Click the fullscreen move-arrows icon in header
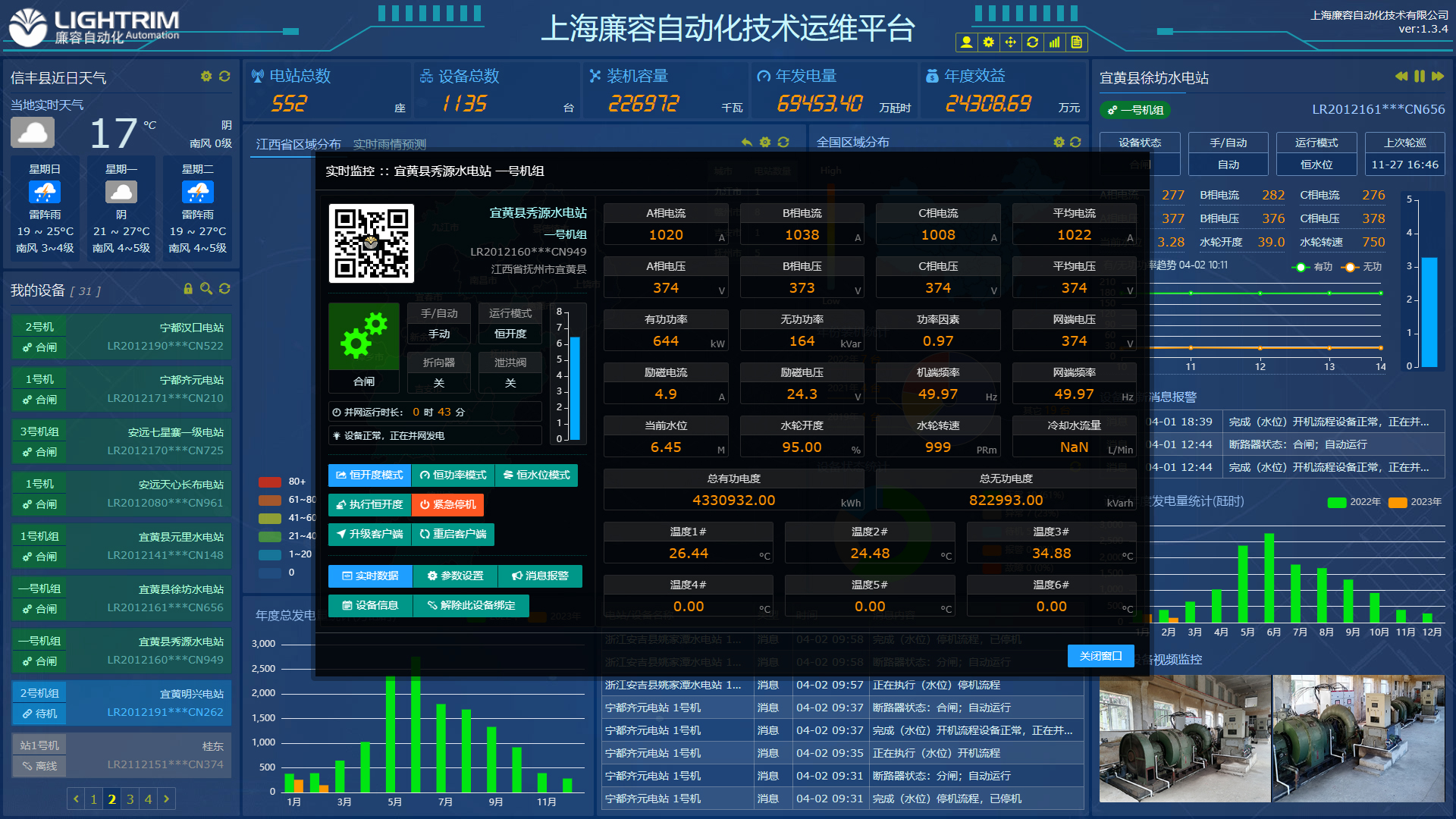The width and height of the screenshot is (1456, 819). click(1010, 42)
